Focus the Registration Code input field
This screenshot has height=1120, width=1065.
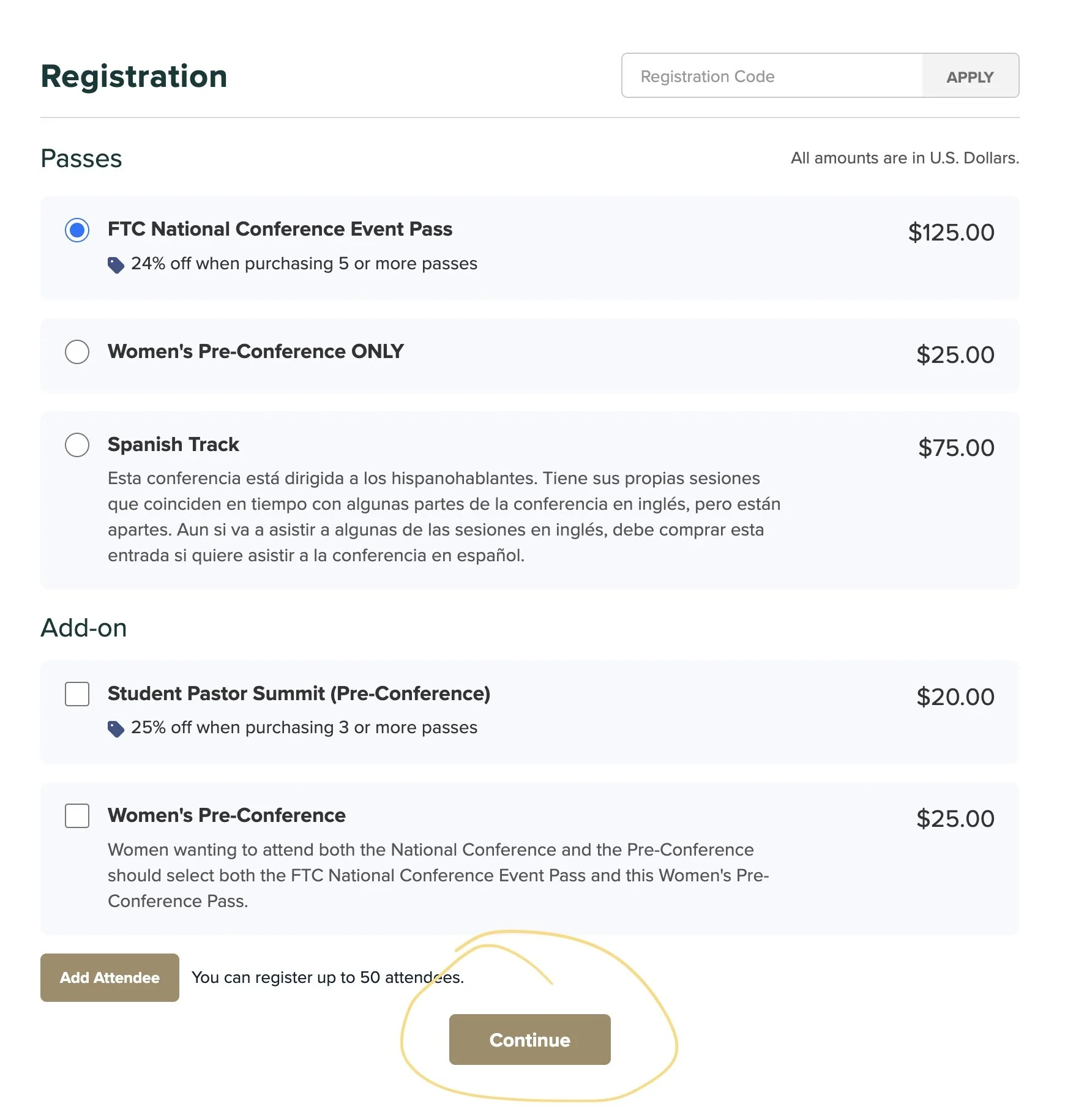pyautogui.click(x=771, y=76)
